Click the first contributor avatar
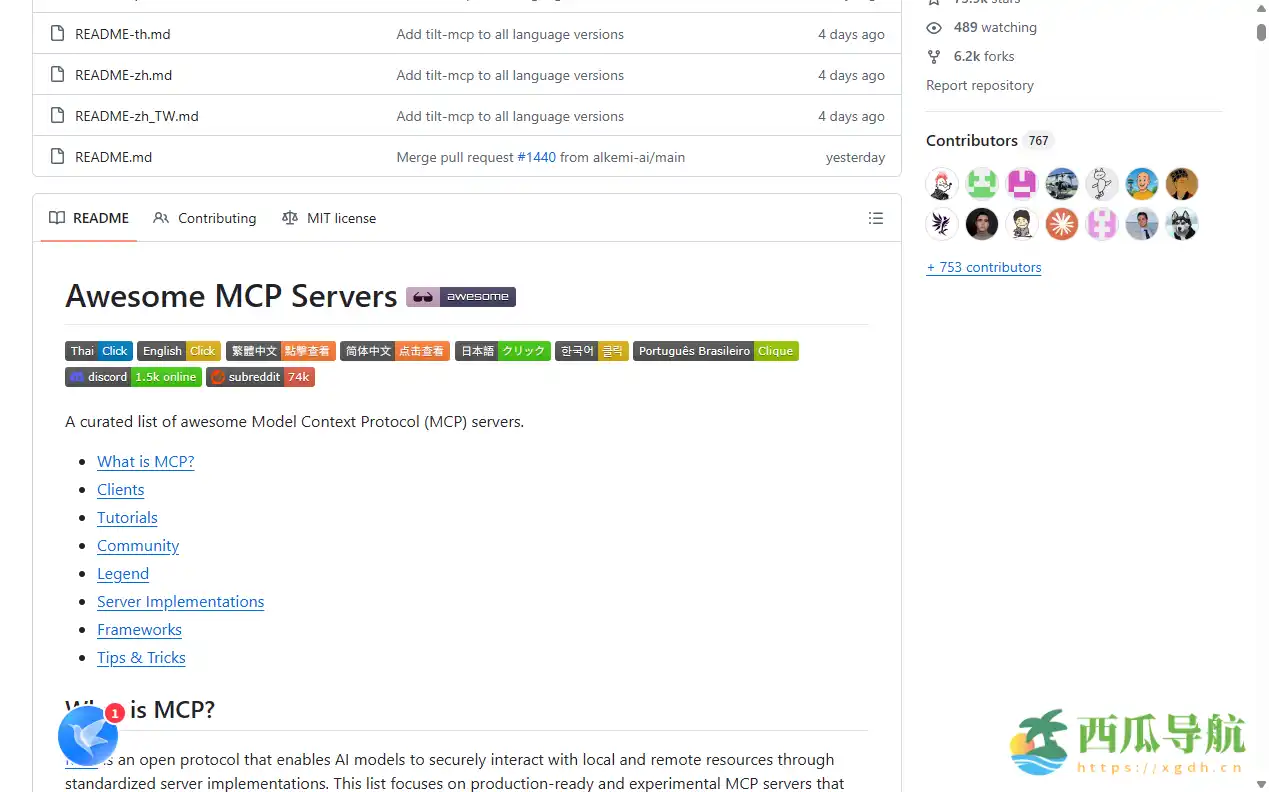The height and width of the screenshot is (792, 1269). click(941, 184)
